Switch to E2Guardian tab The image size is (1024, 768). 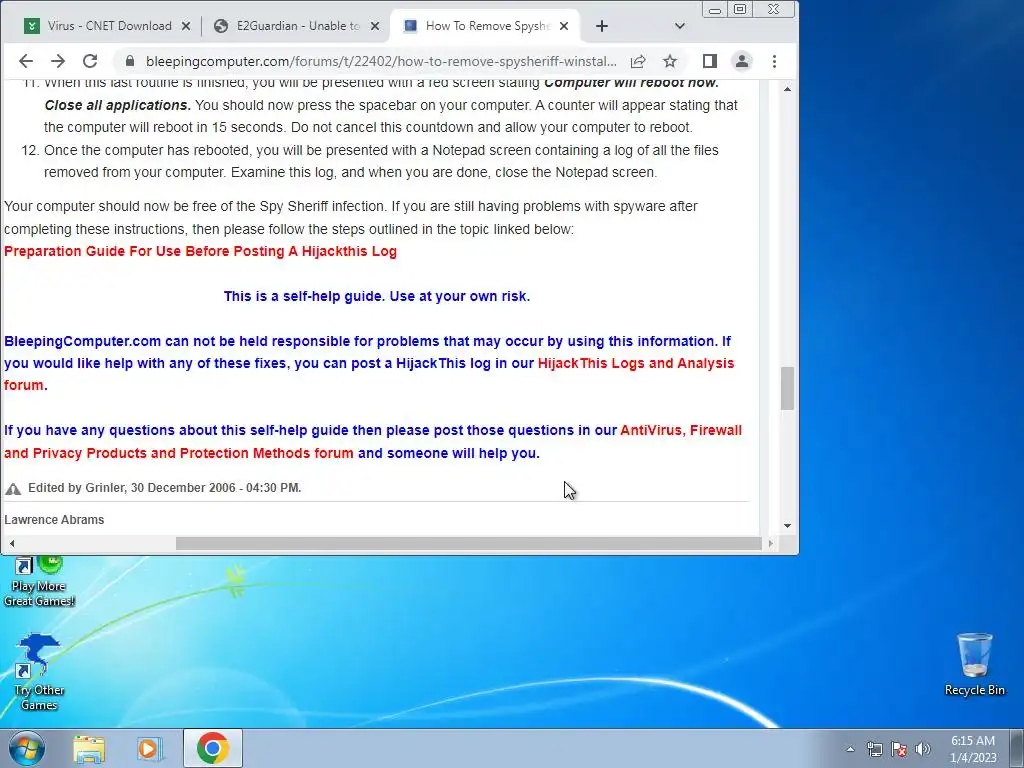(x=297, y=26)
